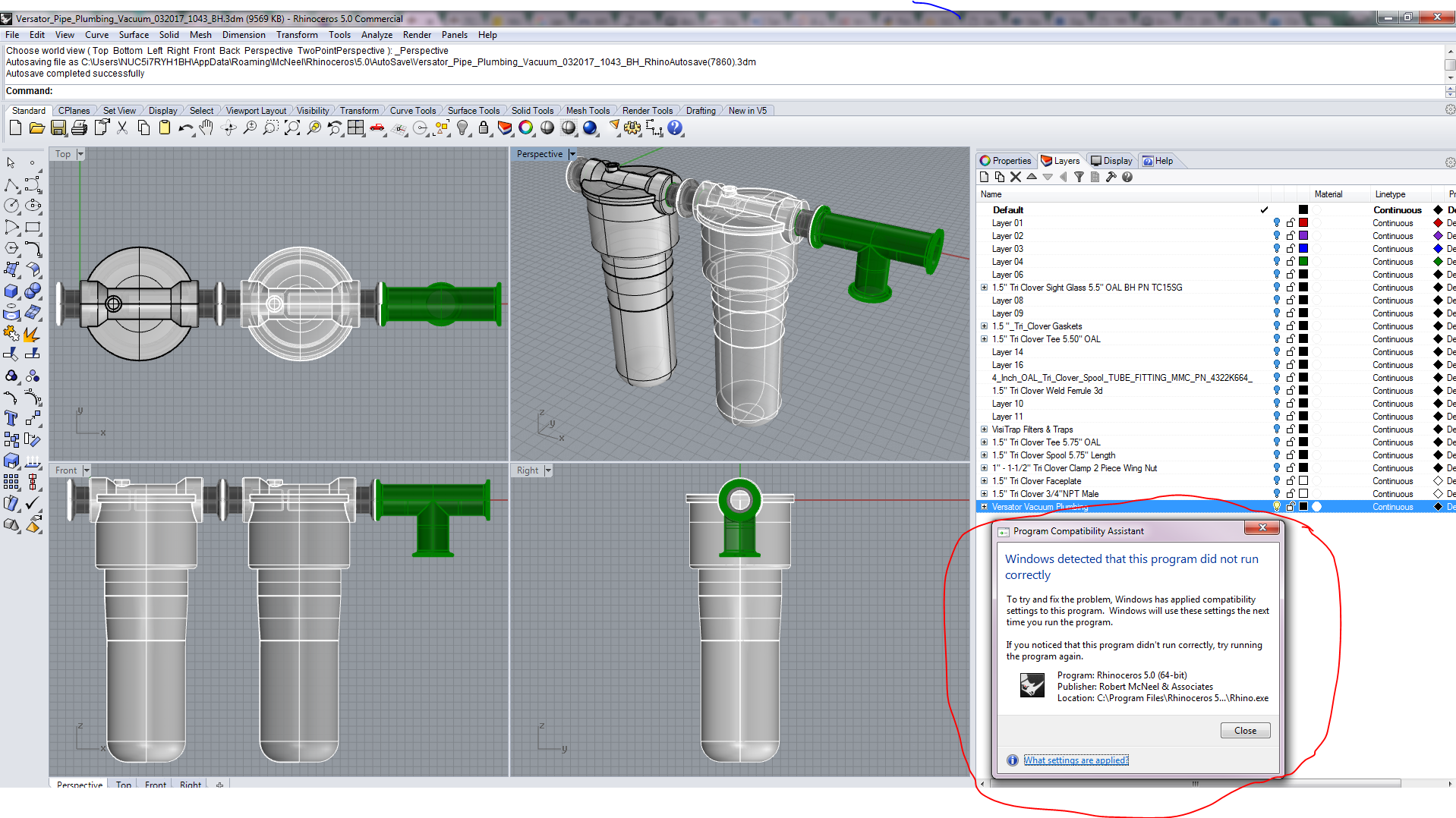1456x818 pixels.
Task: Expand the 1.5" Tri Clover Gaskets layer
Action: (x=984, y=326)
